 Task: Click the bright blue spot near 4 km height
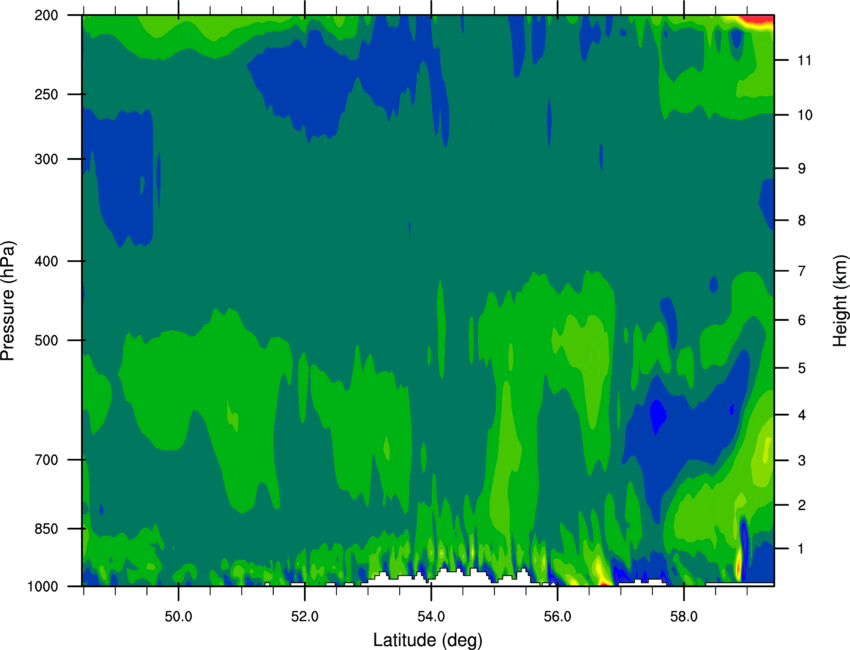coord(658,416)
